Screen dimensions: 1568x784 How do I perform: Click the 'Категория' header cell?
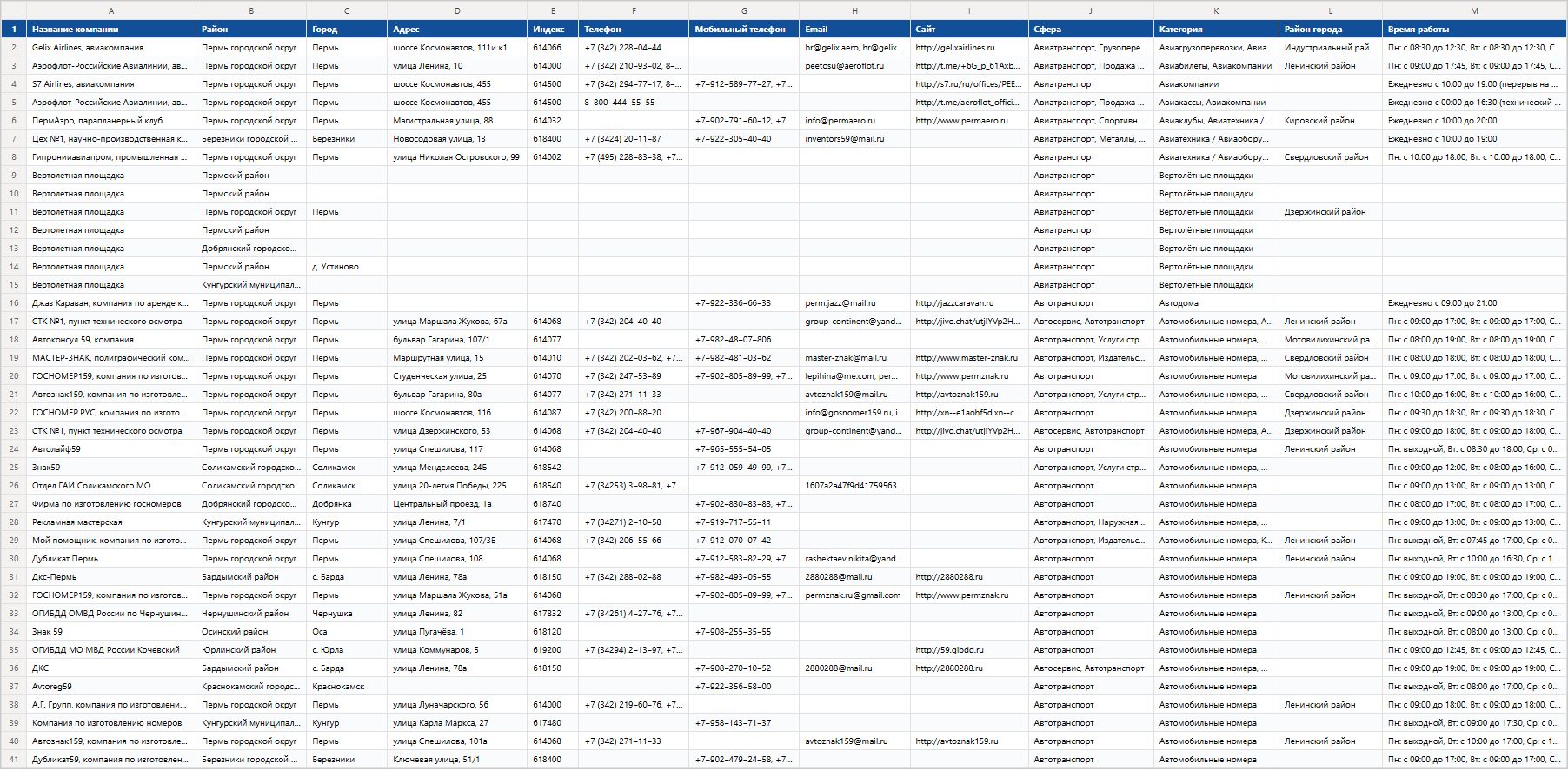tap(1216, 30)
